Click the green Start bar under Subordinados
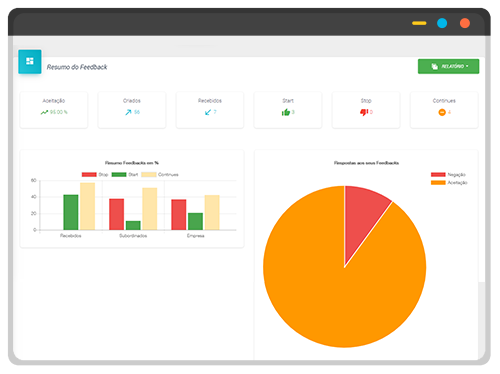This screenshot has width=500, height=374. click(x=133, y=225)
